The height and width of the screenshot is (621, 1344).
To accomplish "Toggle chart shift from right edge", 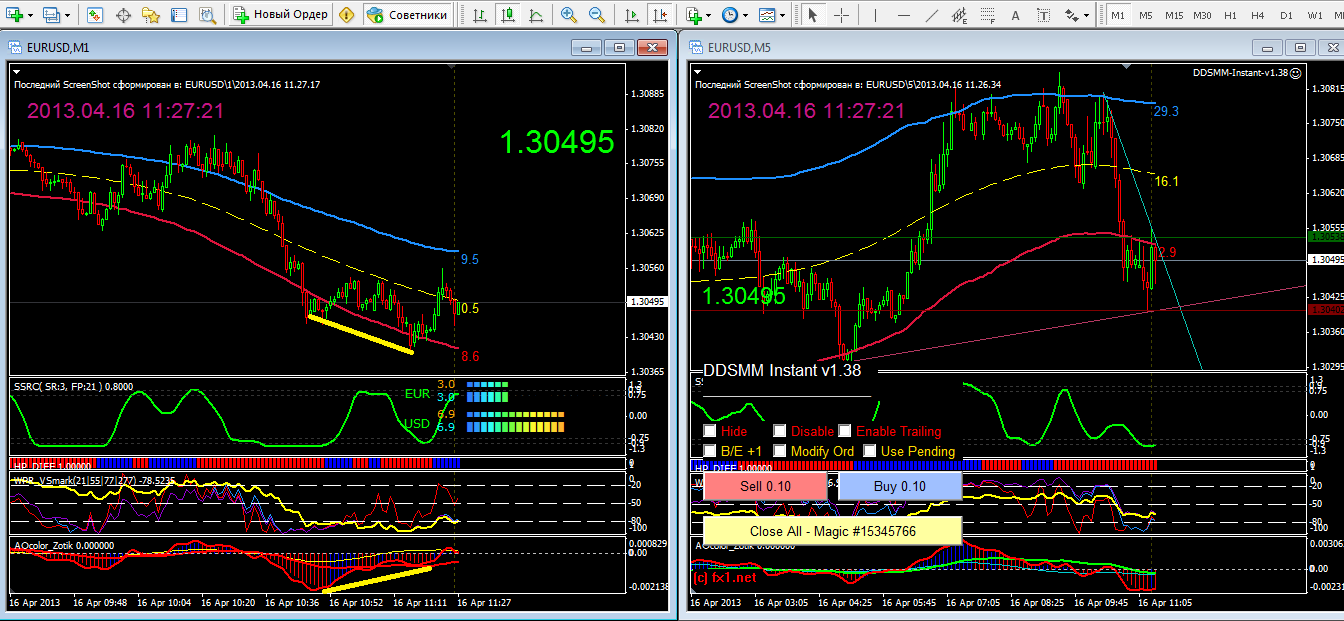I will [x=660, y=15].
